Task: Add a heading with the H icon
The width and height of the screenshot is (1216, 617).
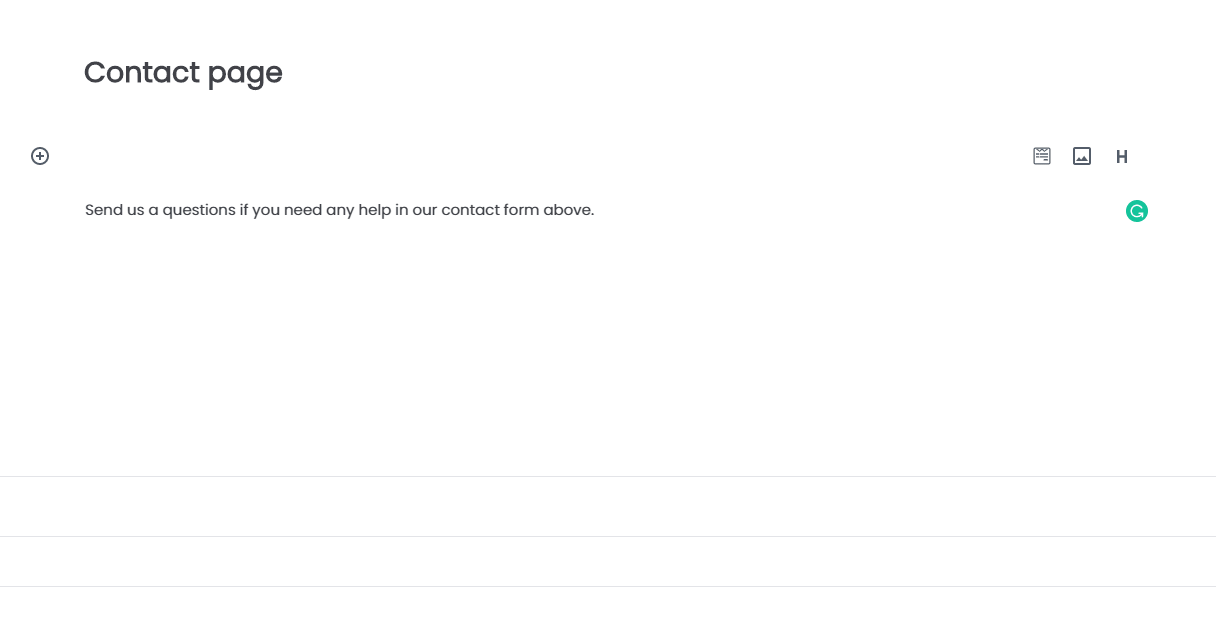Action: click(x=1122, y=157)
